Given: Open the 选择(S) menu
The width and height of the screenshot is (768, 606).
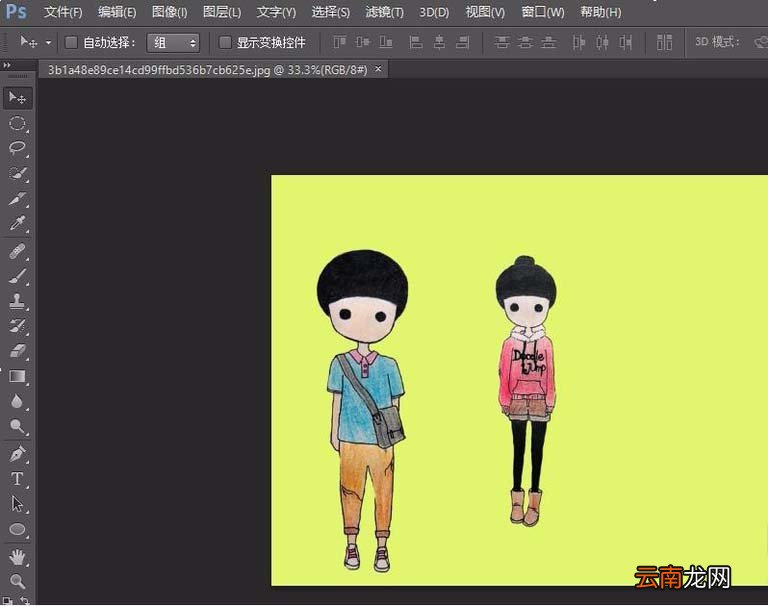Looking at the screenshot, I should pos(331,12).
